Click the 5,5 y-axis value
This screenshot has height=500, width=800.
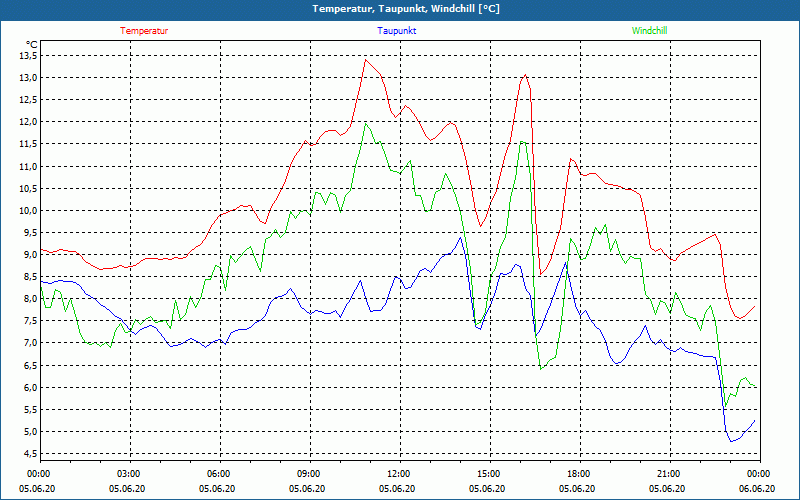coord(31,409)
